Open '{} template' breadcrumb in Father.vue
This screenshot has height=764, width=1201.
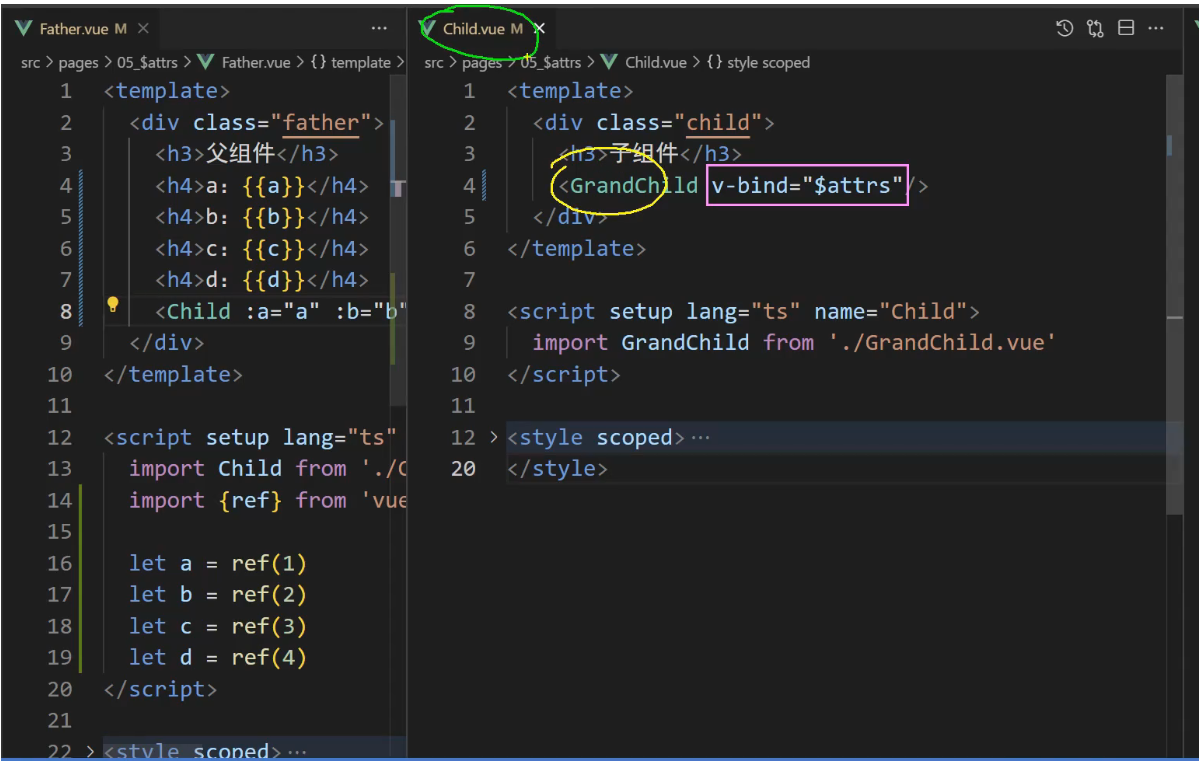point(350,62)
